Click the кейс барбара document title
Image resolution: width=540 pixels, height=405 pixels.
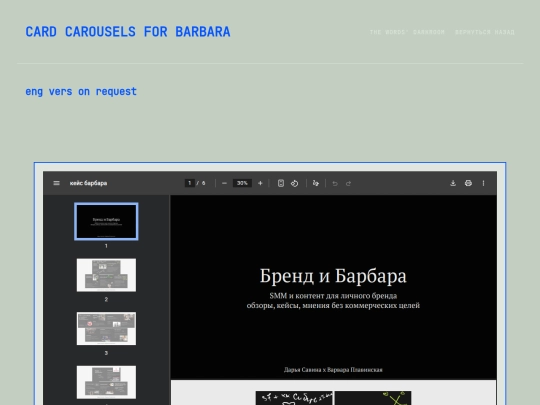88,183
